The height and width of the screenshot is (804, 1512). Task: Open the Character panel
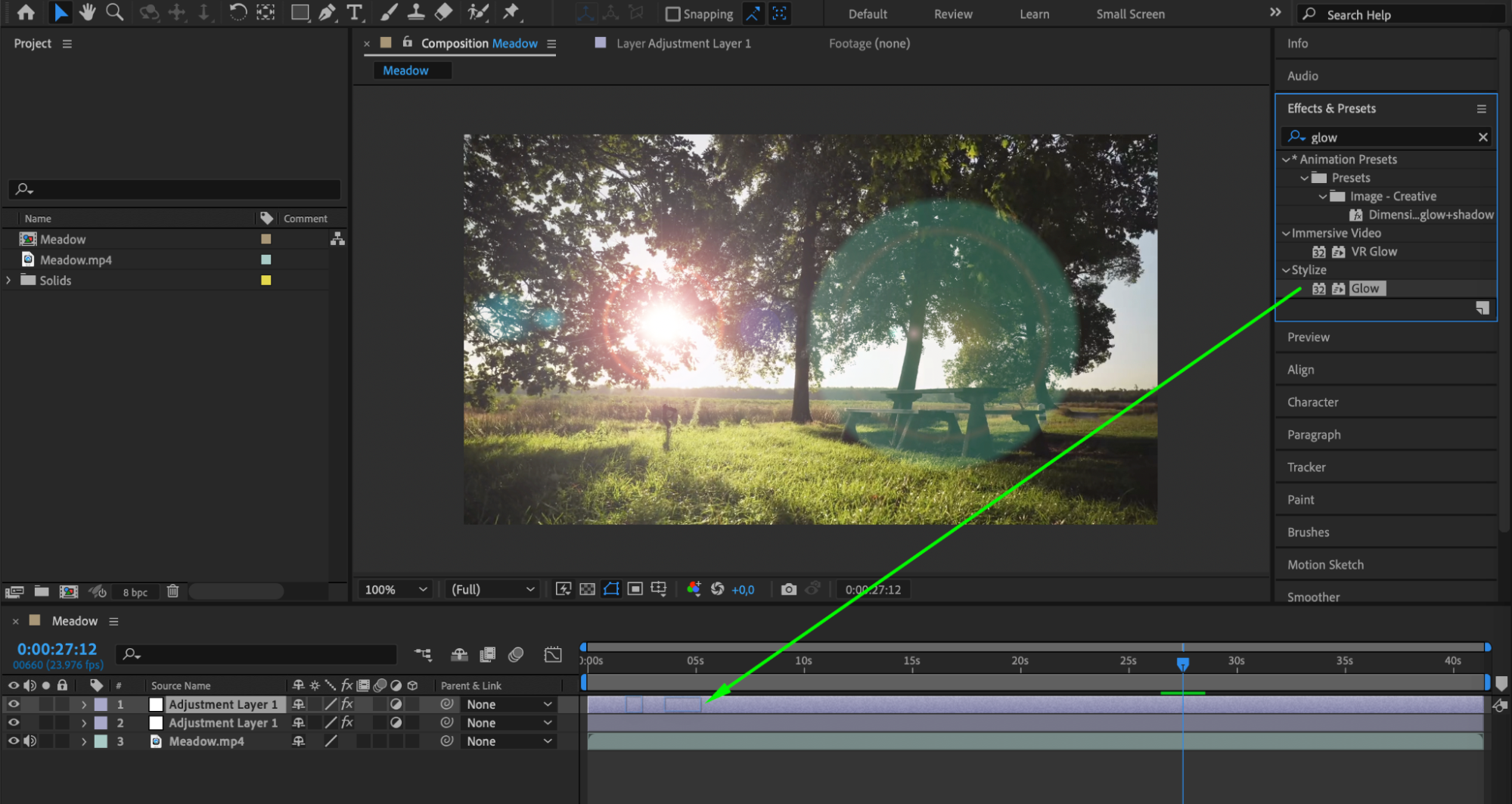pyautogui.click(x=1312, y=402)
